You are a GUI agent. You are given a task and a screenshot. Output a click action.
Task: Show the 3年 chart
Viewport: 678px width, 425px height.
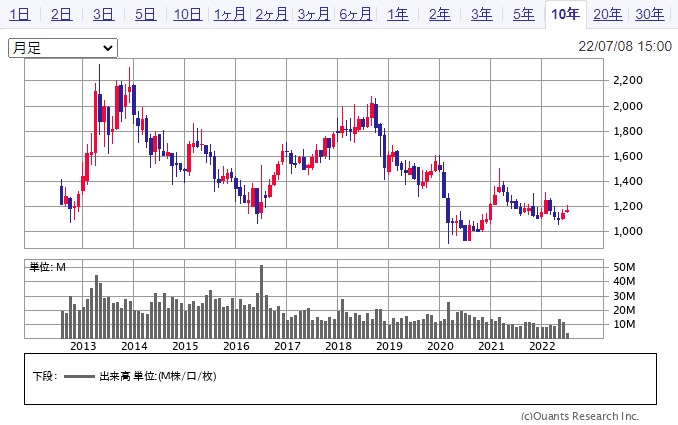(481, 14)
